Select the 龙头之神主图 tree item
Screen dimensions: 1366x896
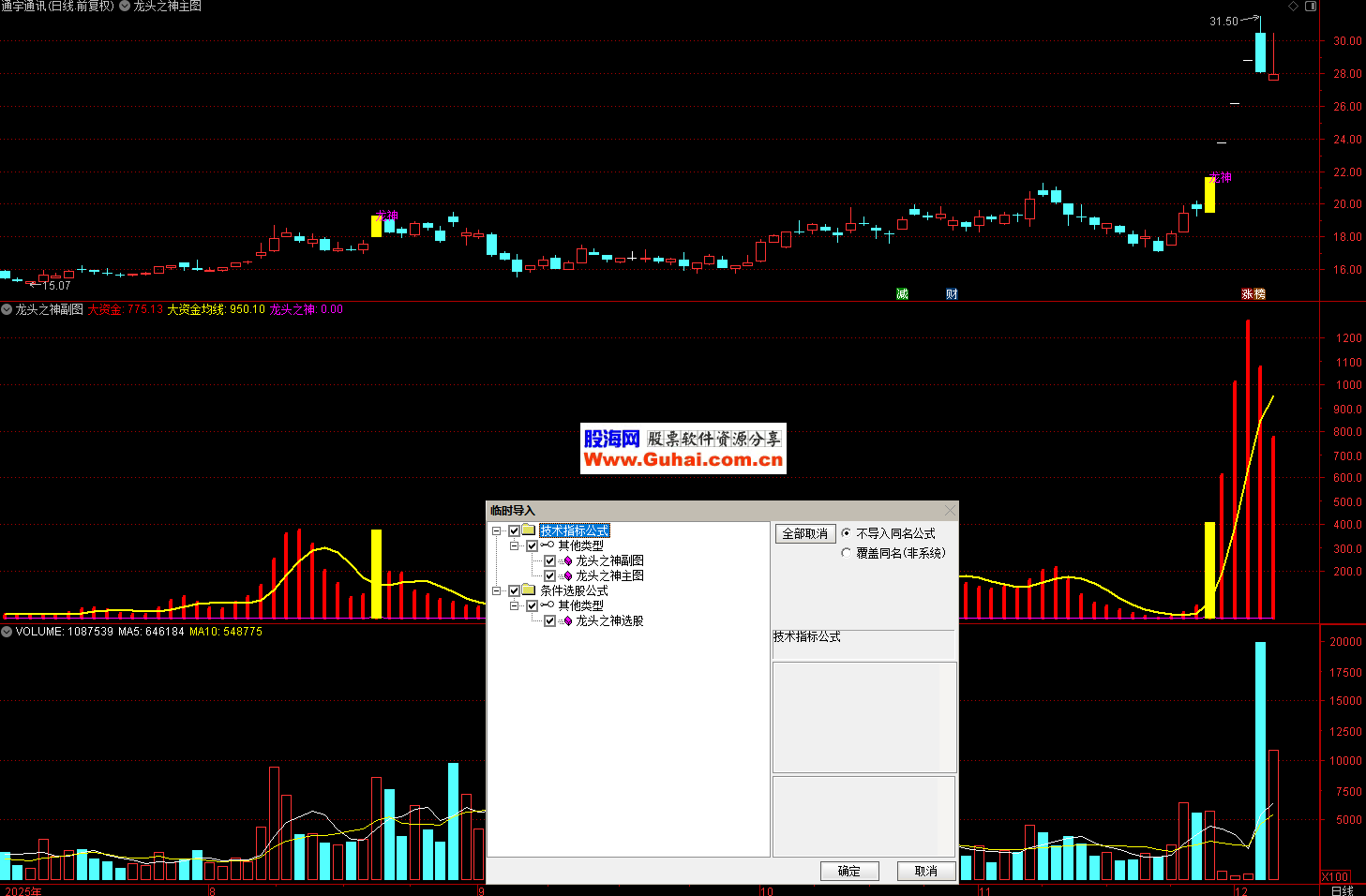coord(609,575)
